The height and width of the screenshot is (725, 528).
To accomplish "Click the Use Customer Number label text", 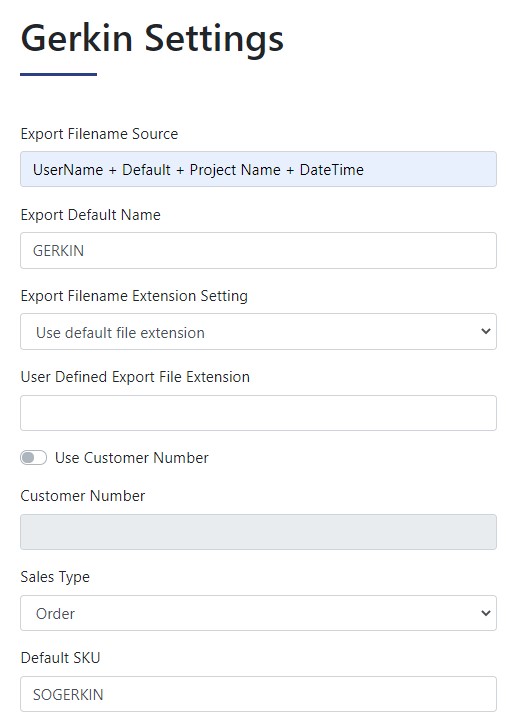I will [132, 458].
